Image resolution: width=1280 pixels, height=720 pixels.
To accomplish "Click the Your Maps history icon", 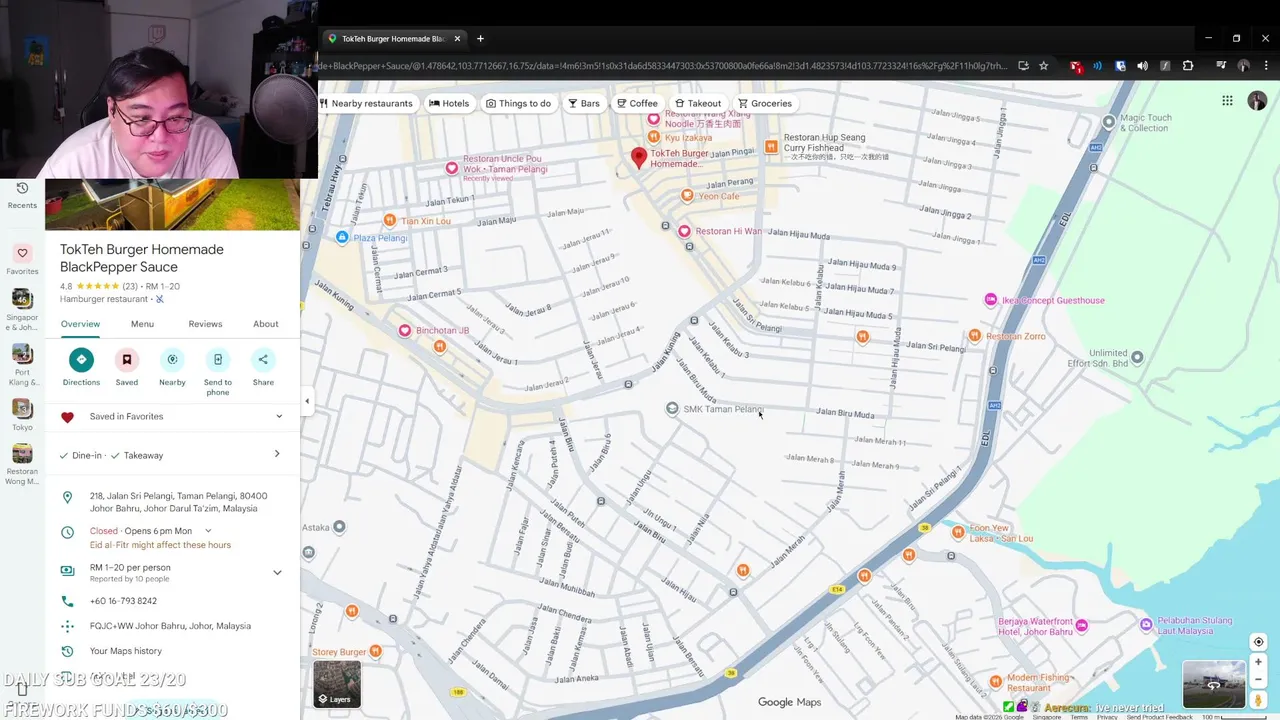I will [67, 651].
